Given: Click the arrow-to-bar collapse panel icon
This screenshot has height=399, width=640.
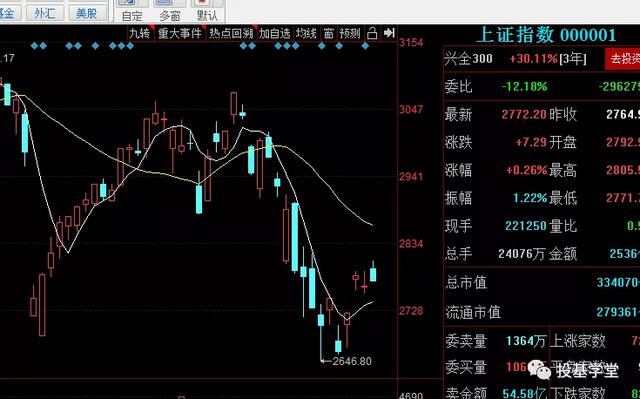Looking at the screenshot, I should pos(389,33).
